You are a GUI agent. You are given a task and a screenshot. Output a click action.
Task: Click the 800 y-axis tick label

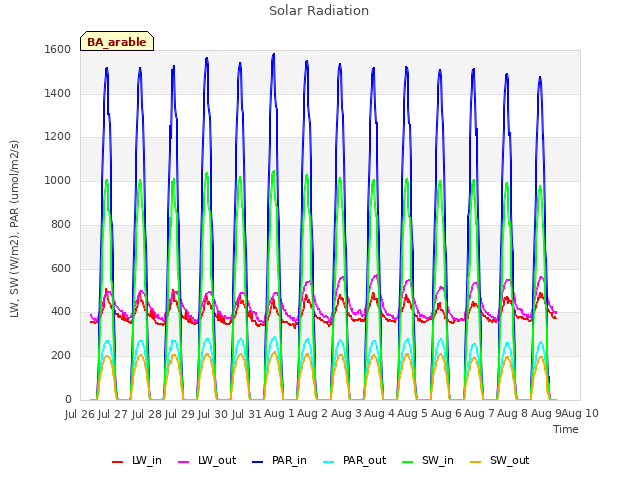(61, 224)
